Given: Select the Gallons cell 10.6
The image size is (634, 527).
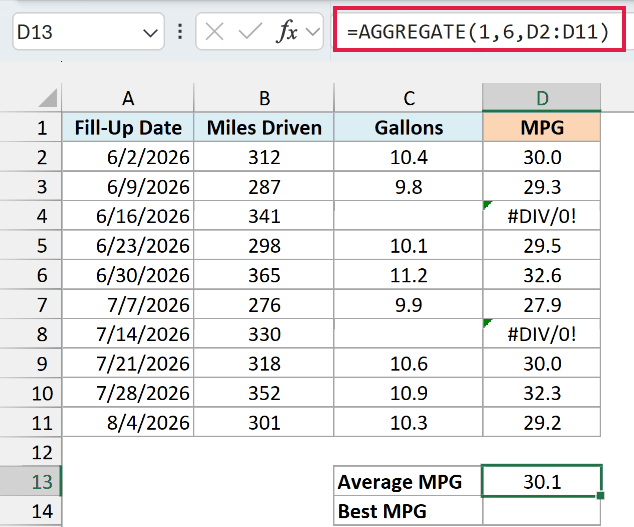Looking at the screenshot, I should tap(408, 364).
